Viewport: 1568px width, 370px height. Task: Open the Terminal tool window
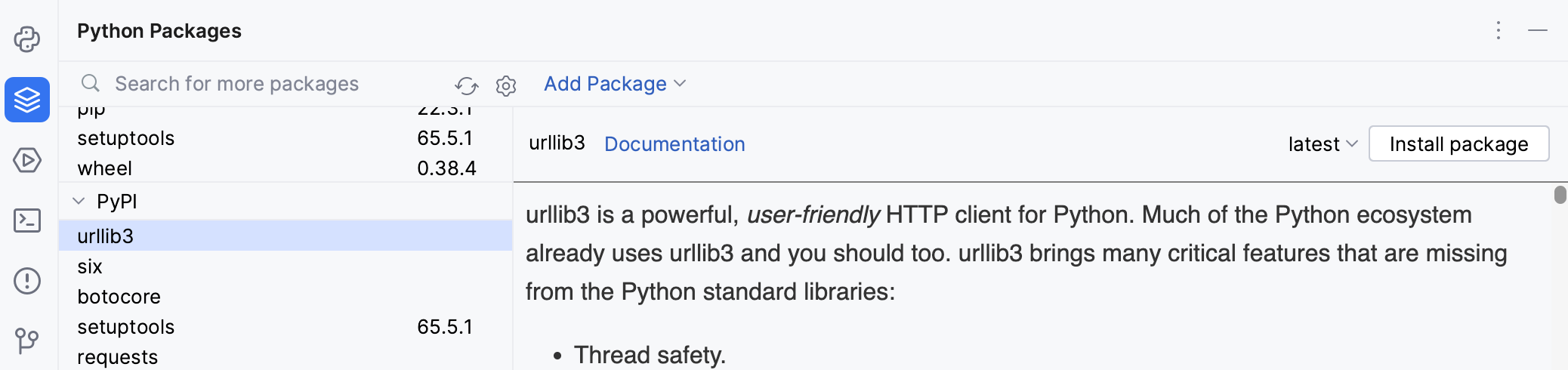(27, 220)
